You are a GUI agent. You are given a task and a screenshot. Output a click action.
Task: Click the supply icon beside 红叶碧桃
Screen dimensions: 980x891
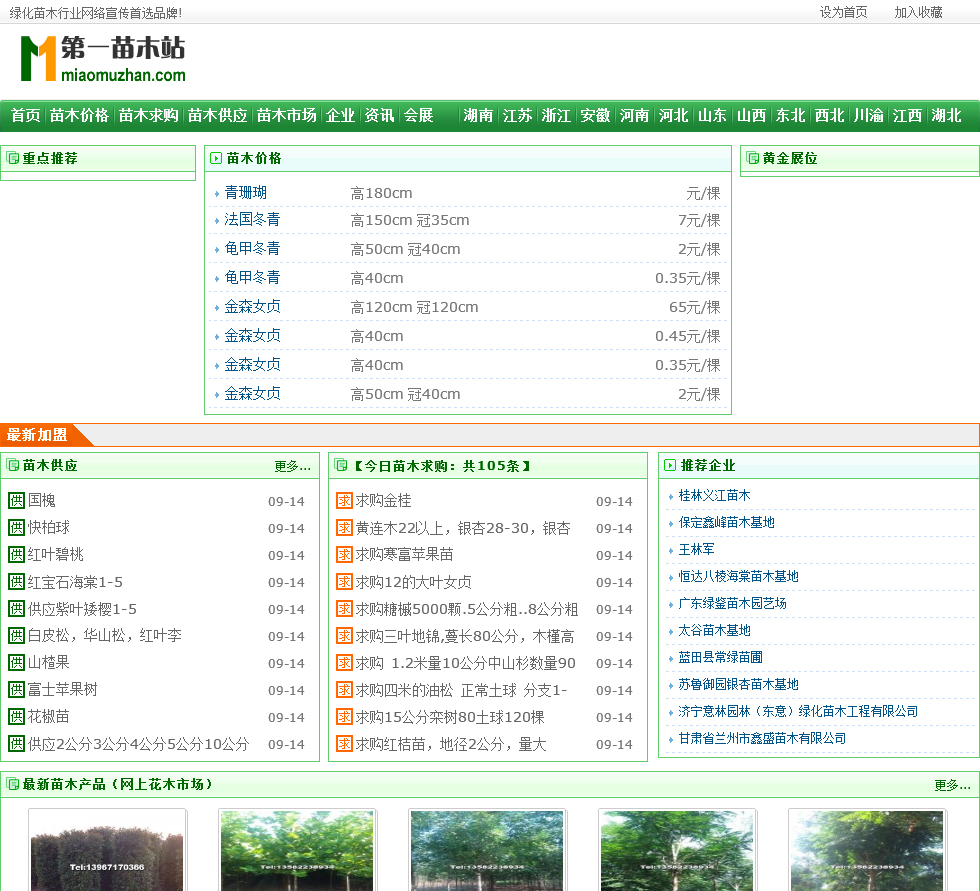[16, 555]
